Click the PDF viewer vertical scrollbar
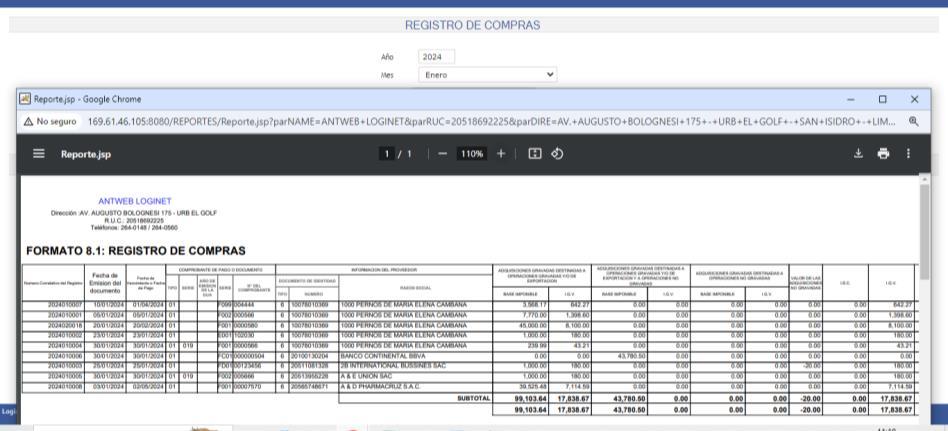 click(924, 232)
